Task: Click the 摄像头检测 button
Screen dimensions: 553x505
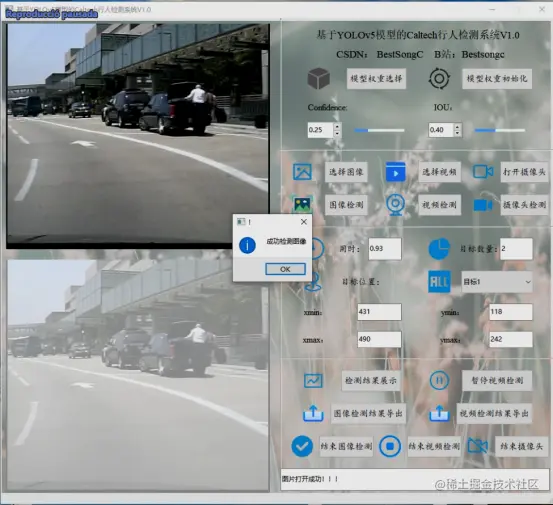Action: tap(524, 205)
